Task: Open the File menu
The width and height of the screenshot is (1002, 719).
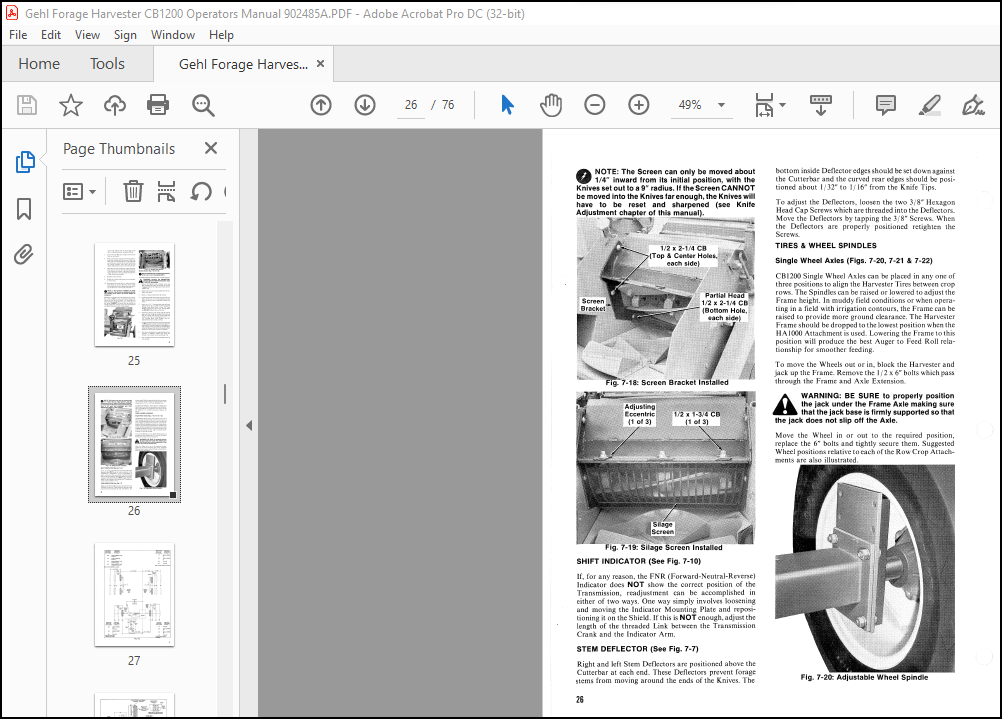Action: [x=18, y=35]
